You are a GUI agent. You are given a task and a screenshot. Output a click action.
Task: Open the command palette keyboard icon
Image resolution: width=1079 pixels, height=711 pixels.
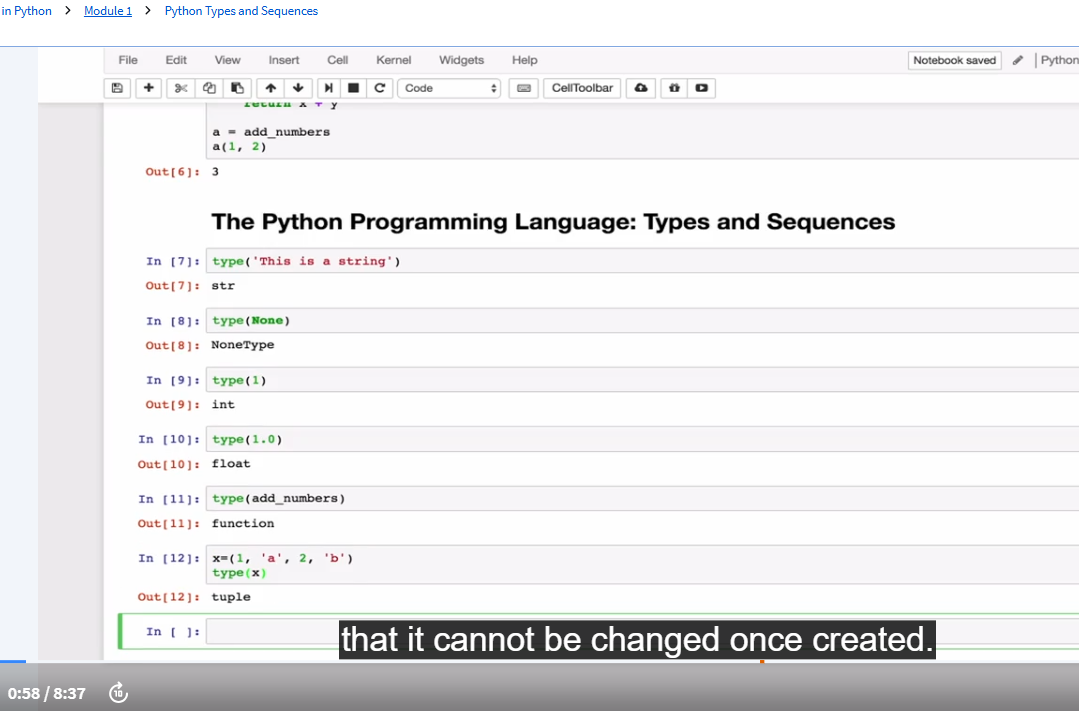coord(524,88)
